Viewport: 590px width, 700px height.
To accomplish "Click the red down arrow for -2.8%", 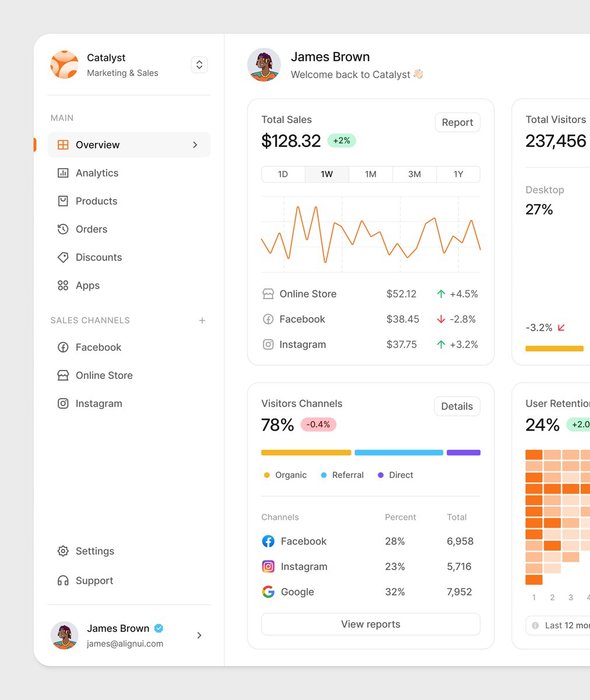I will pyautogui.click(x=441, y=319).
